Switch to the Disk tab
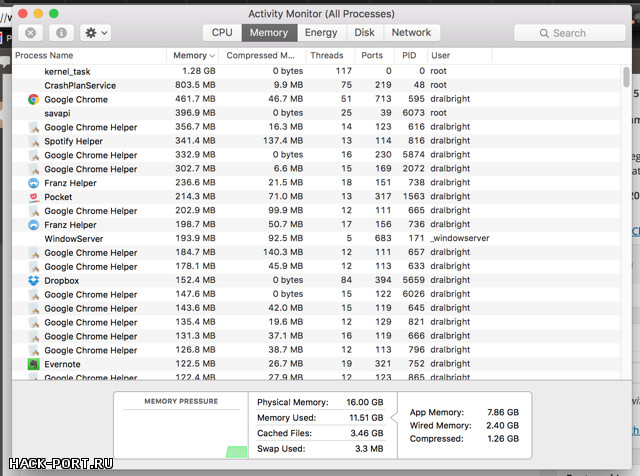Viewport: 640px width, 476px height. (x=364, y=33)
